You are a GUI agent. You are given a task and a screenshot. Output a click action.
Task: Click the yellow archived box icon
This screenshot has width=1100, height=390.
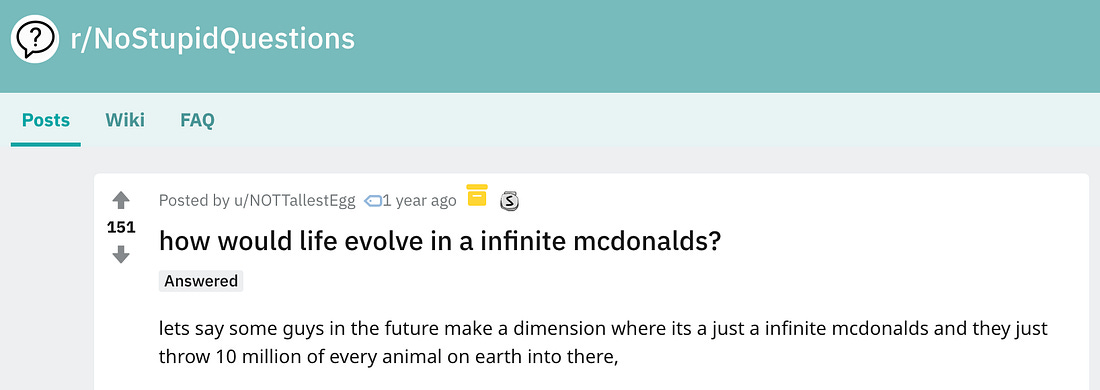click(477, 195)
